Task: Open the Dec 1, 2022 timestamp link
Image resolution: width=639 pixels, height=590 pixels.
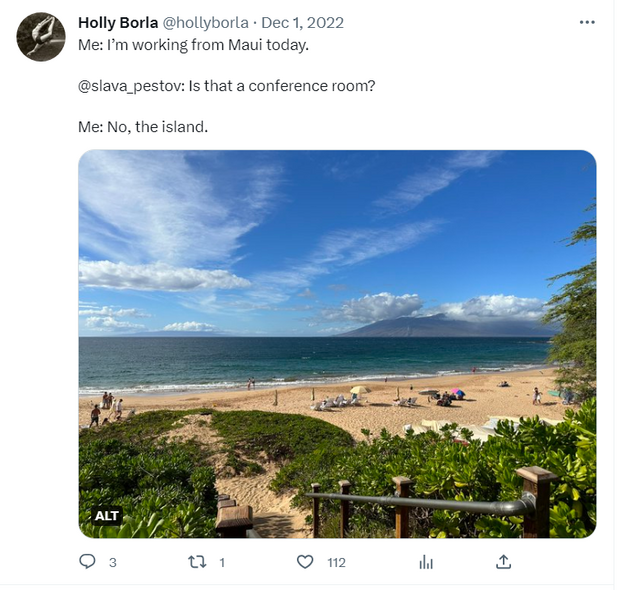Action: pos(302,22)
